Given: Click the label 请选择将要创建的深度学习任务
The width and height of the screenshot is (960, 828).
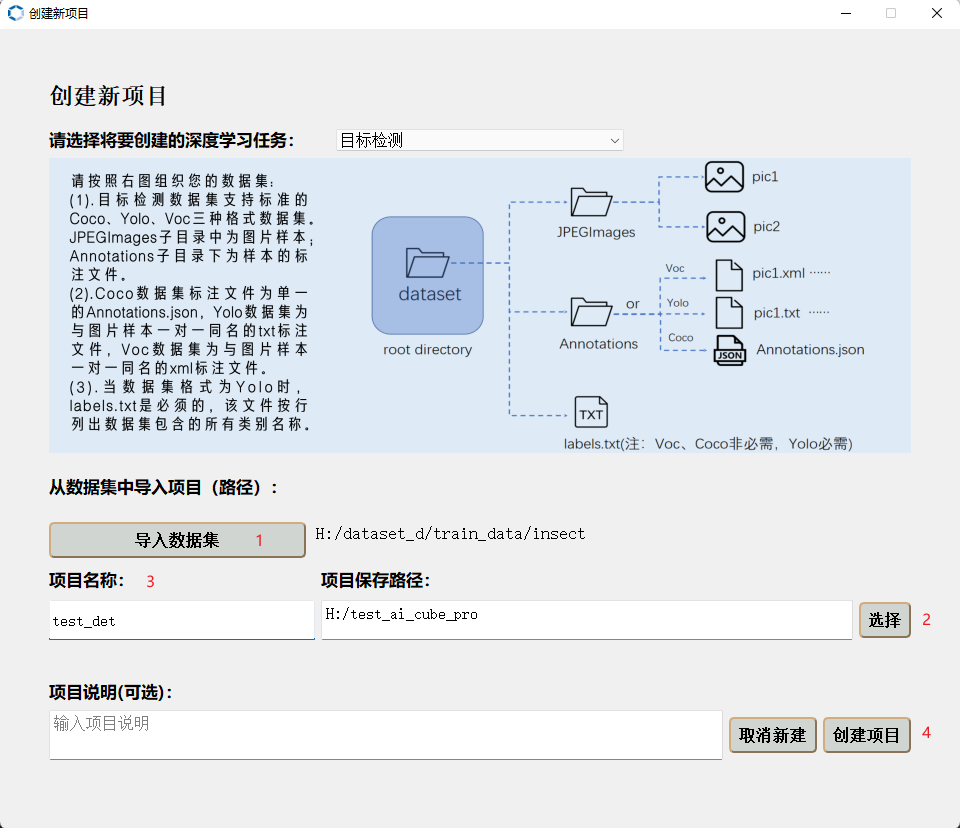Looking at the screenshot, I should (x=171, y=141).
